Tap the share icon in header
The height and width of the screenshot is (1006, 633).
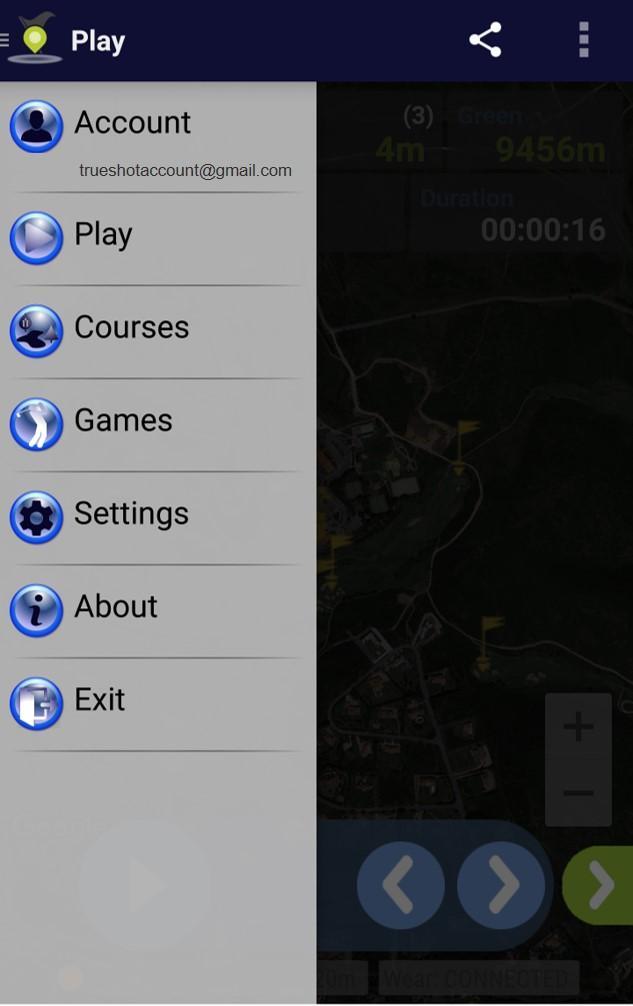(x=485, y=40)
